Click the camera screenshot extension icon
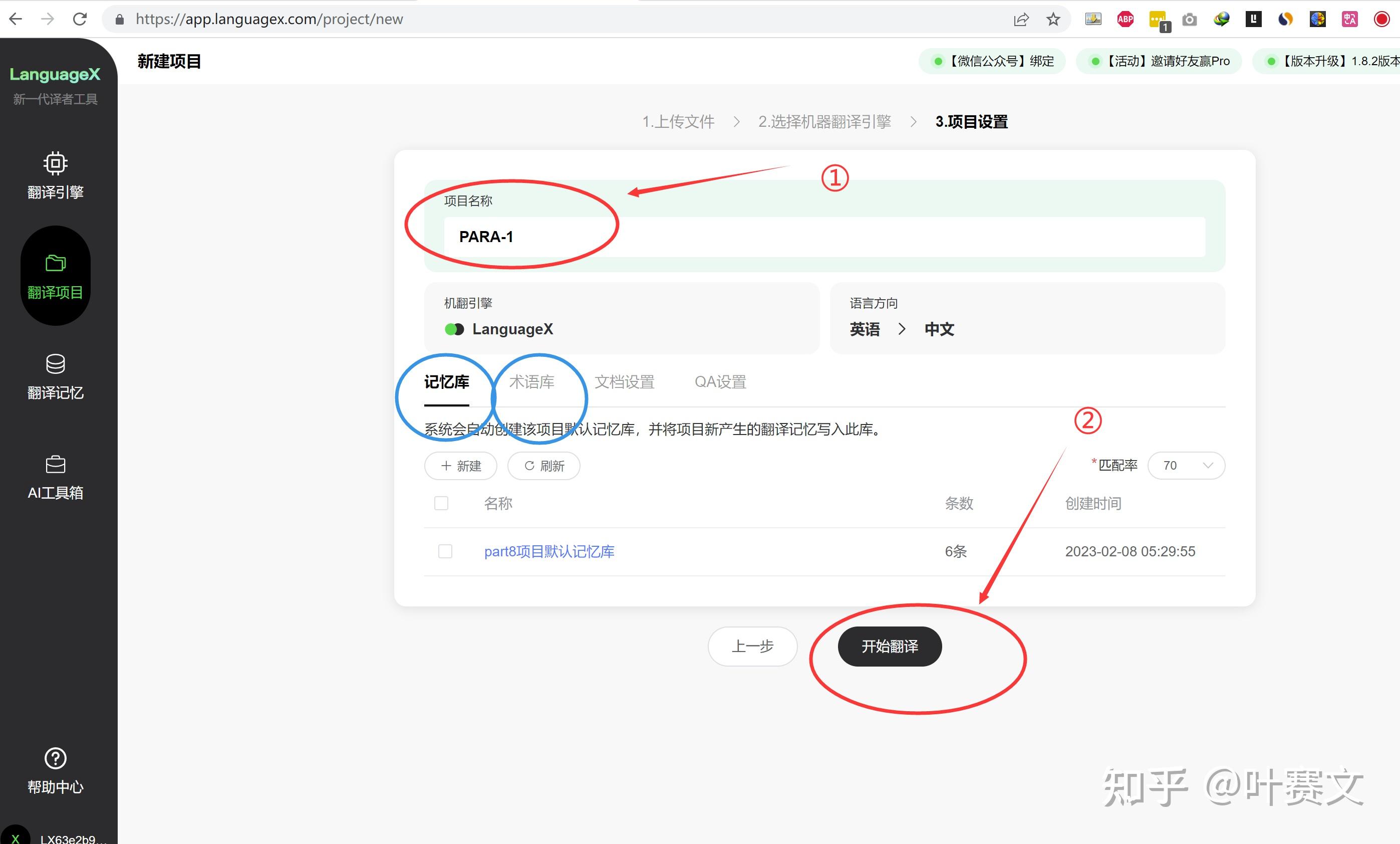1400x844 pixels. [1189, 19]
